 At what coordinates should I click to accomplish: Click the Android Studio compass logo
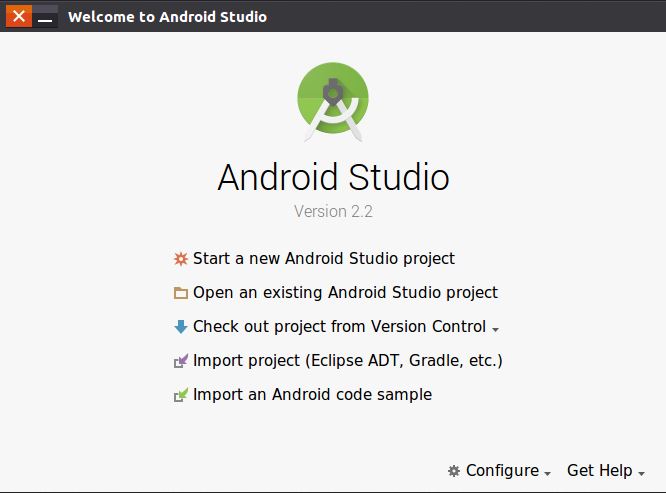tap(333, 102)
